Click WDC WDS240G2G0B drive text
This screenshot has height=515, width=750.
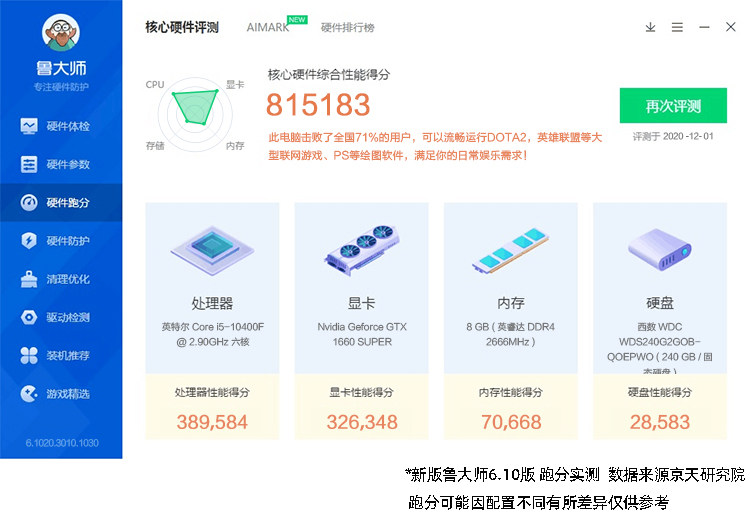660,348
